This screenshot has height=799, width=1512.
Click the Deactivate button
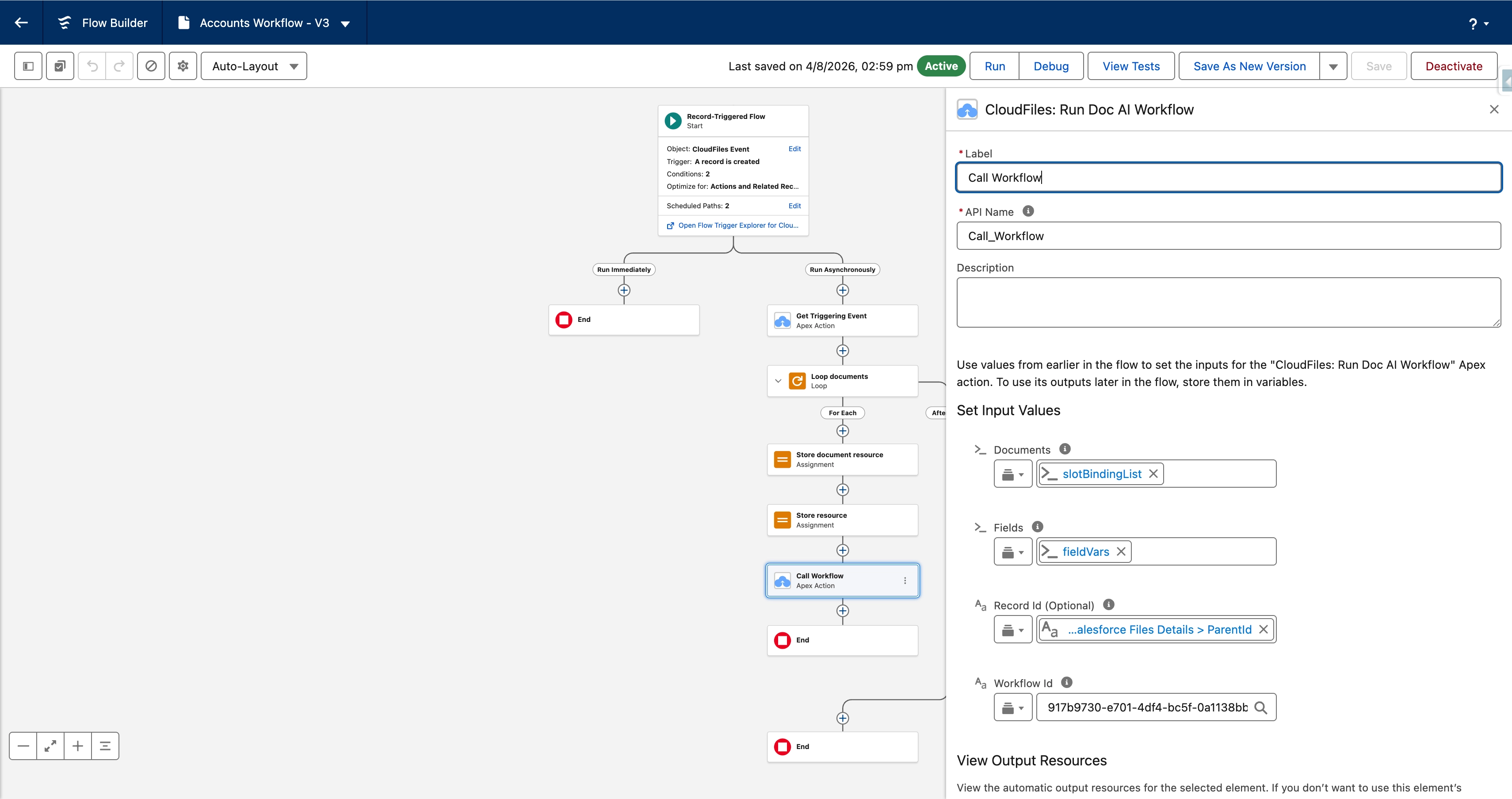coord(1453,66)
